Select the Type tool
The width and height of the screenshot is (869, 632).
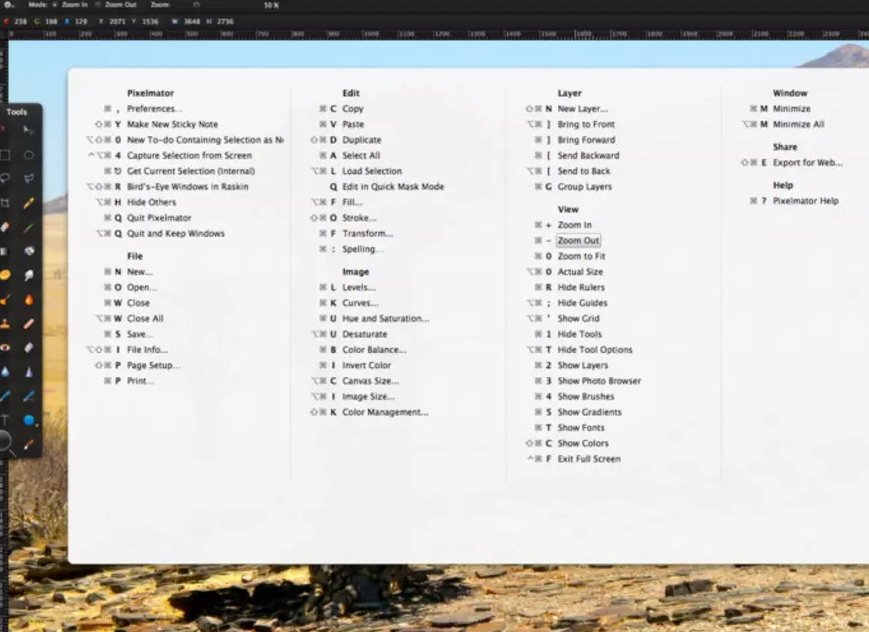pos(5,420)
